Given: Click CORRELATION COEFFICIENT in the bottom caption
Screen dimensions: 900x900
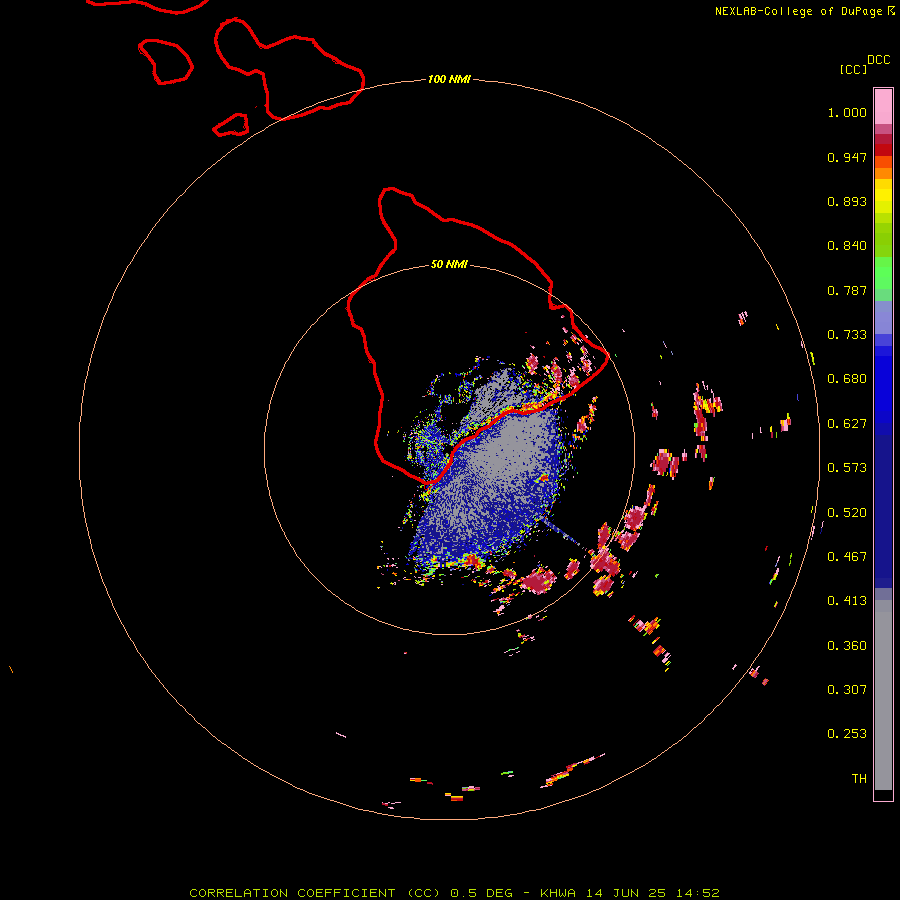Looking at the screenshot, I should click(x=292, y=893).
